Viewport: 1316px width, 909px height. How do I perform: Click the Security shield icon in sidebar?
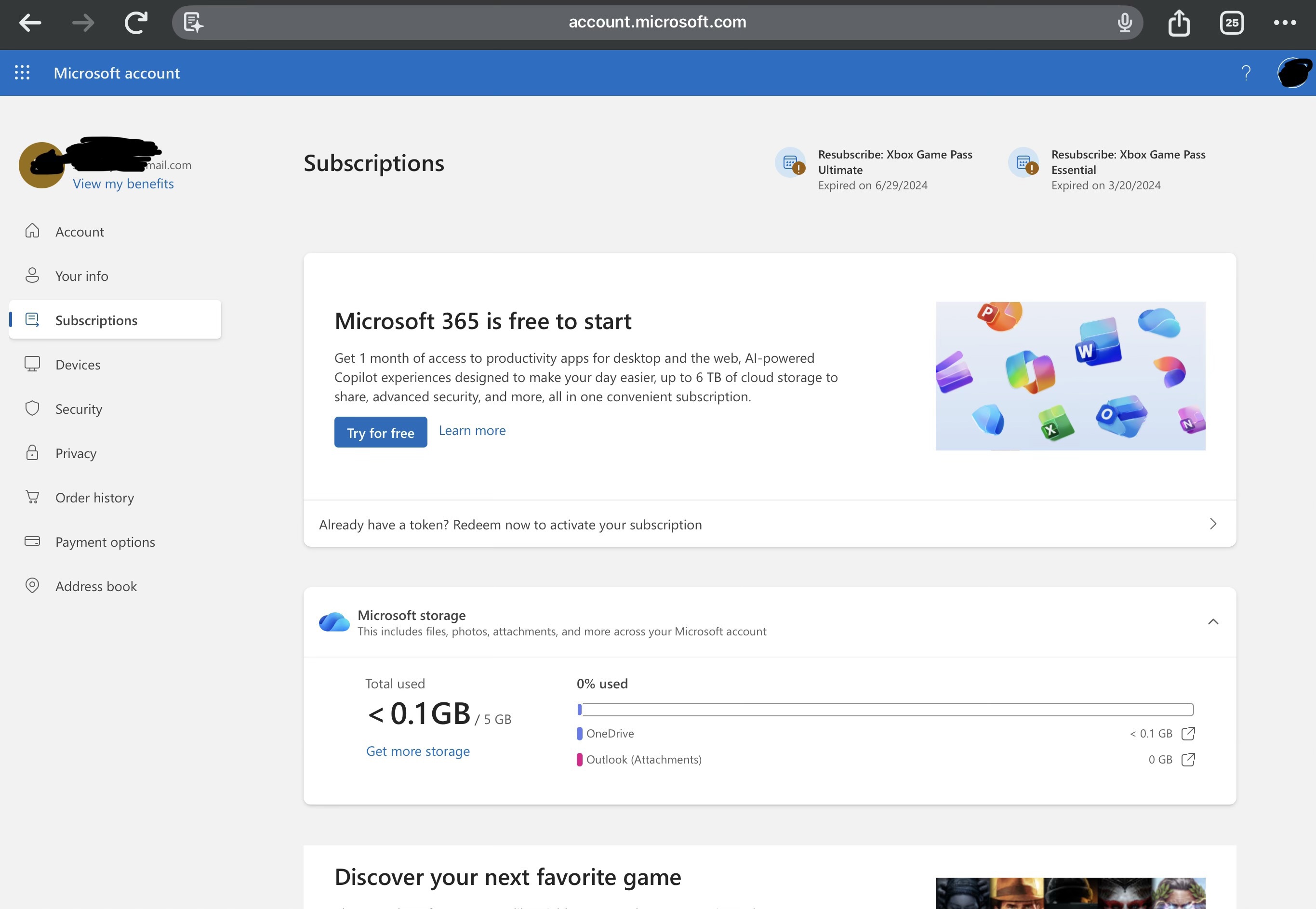[x=32, y=408]
